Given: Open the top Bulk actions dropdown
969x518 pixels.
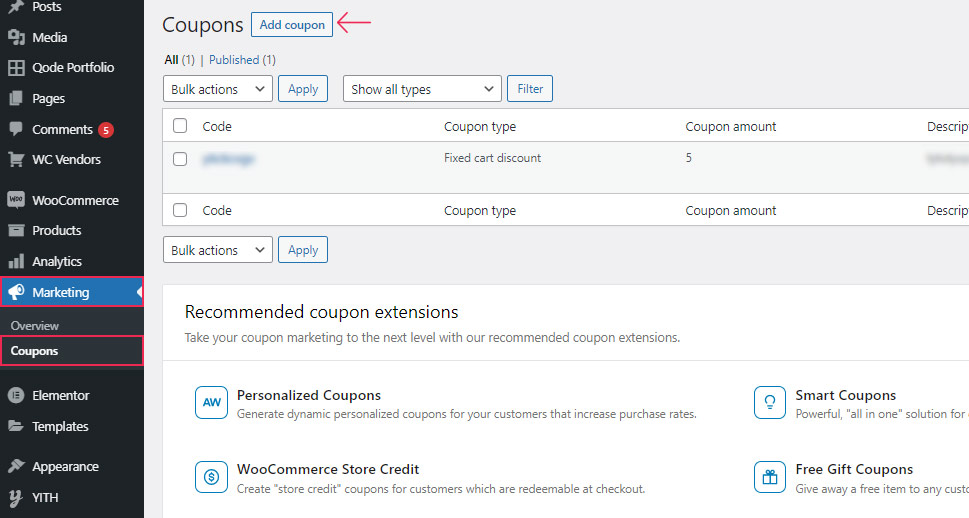Looking at the screenshot, I should [x=218, y=88].
